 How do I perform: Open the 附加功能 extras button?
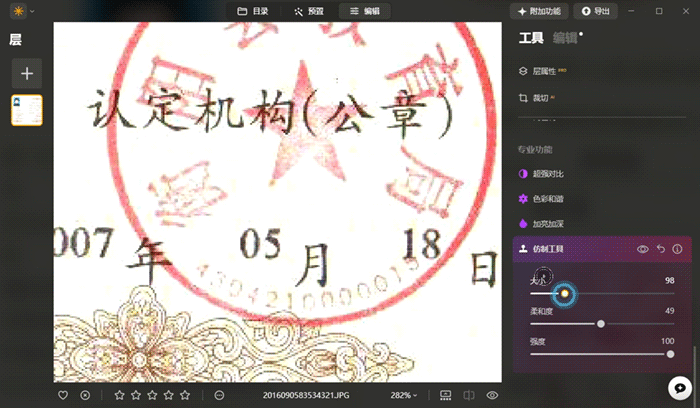[539, 11]
